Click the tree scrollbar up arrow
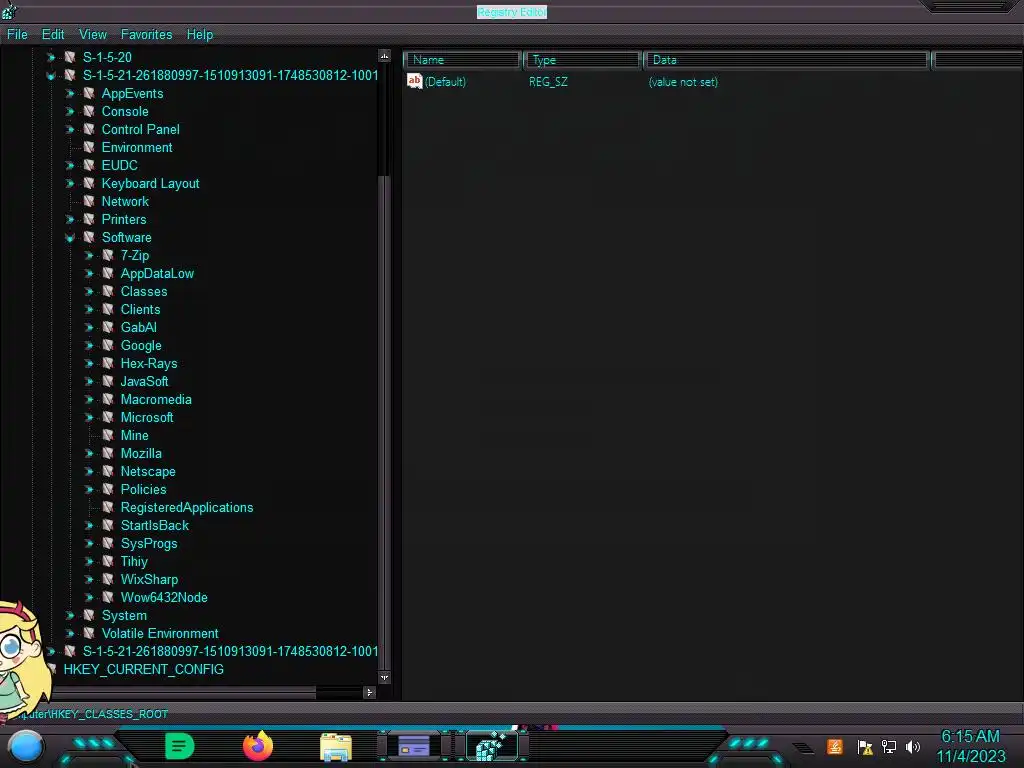Image resolution: width=1024 pixels, height=768 pixels. tap(385, 56)
